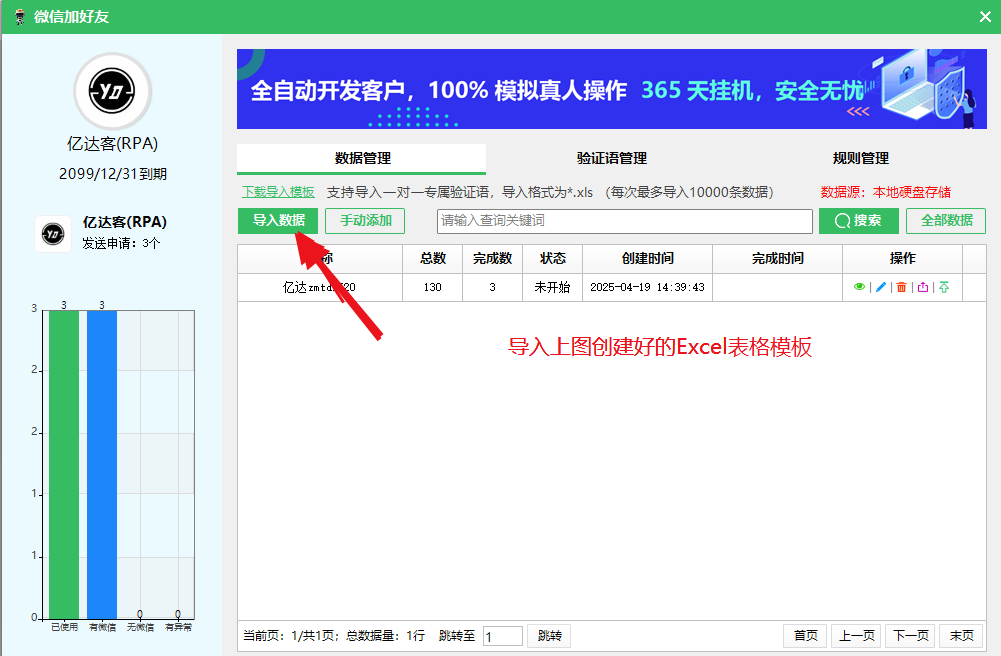1001x656 pixels.
Task: Click the green move-to-top arrow icon
Action: [944, 287]
